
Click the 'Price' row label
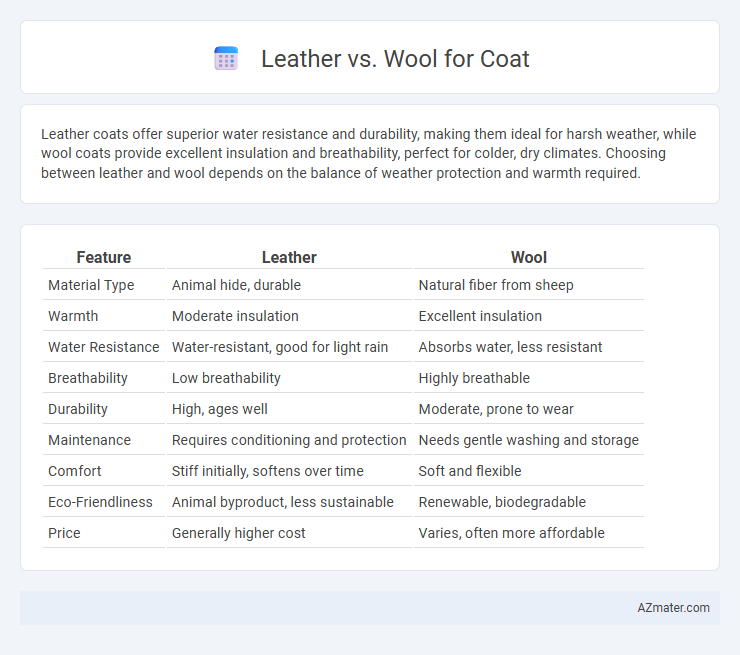pyautogui.click(x=64, y=533)
